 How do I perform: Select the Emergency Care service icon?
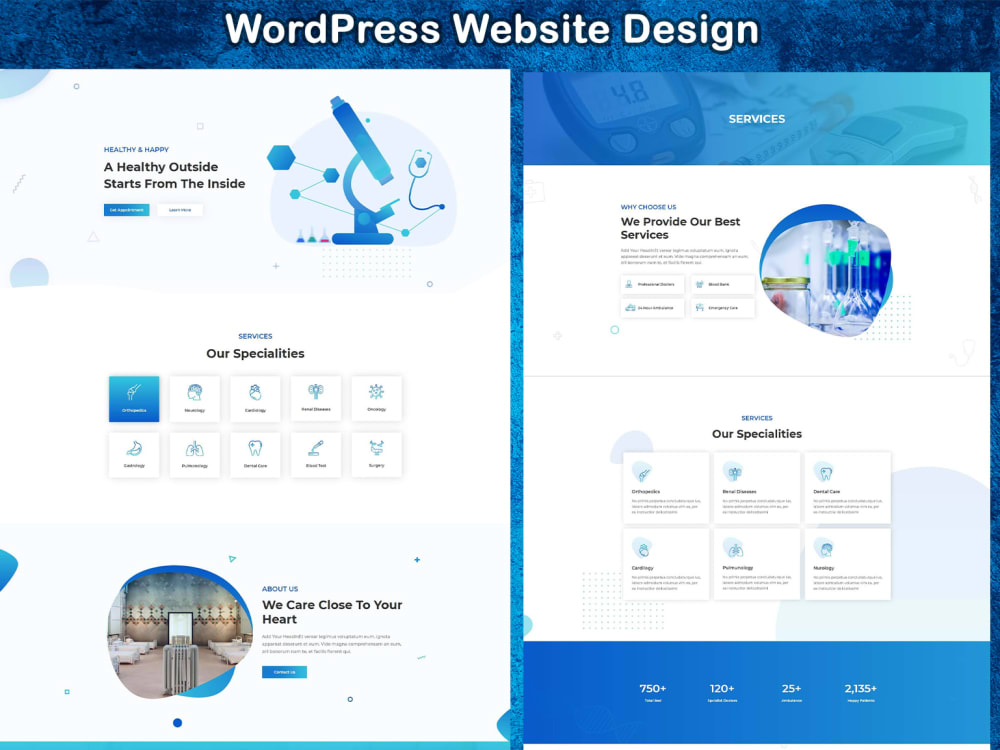pyautogui.click(x=700, y=308)
